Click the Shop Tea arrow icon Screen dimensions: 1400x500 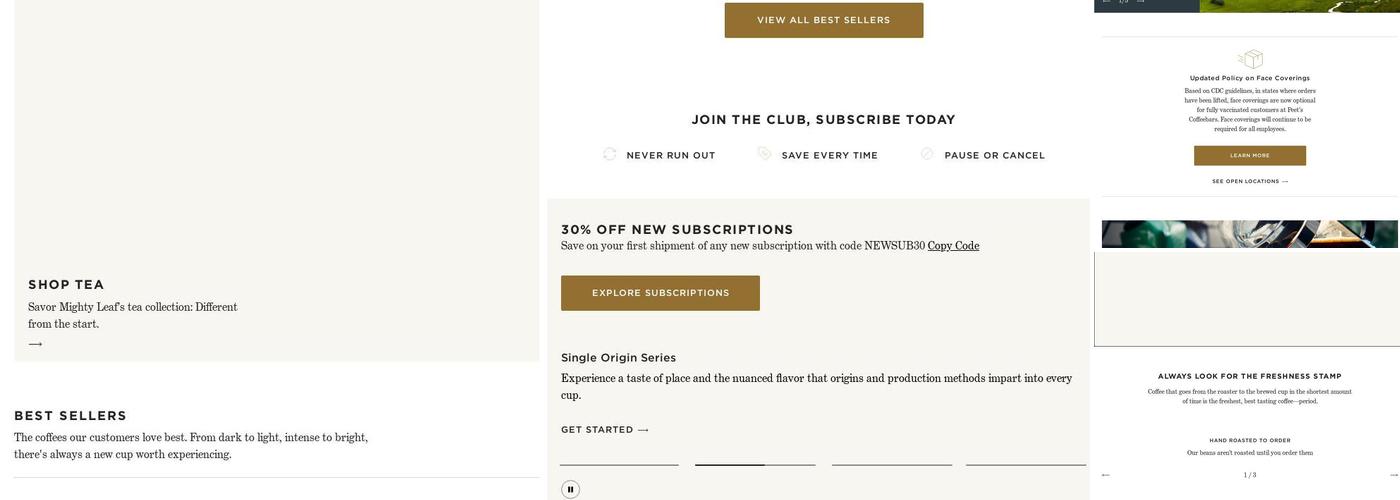(35, 344)
